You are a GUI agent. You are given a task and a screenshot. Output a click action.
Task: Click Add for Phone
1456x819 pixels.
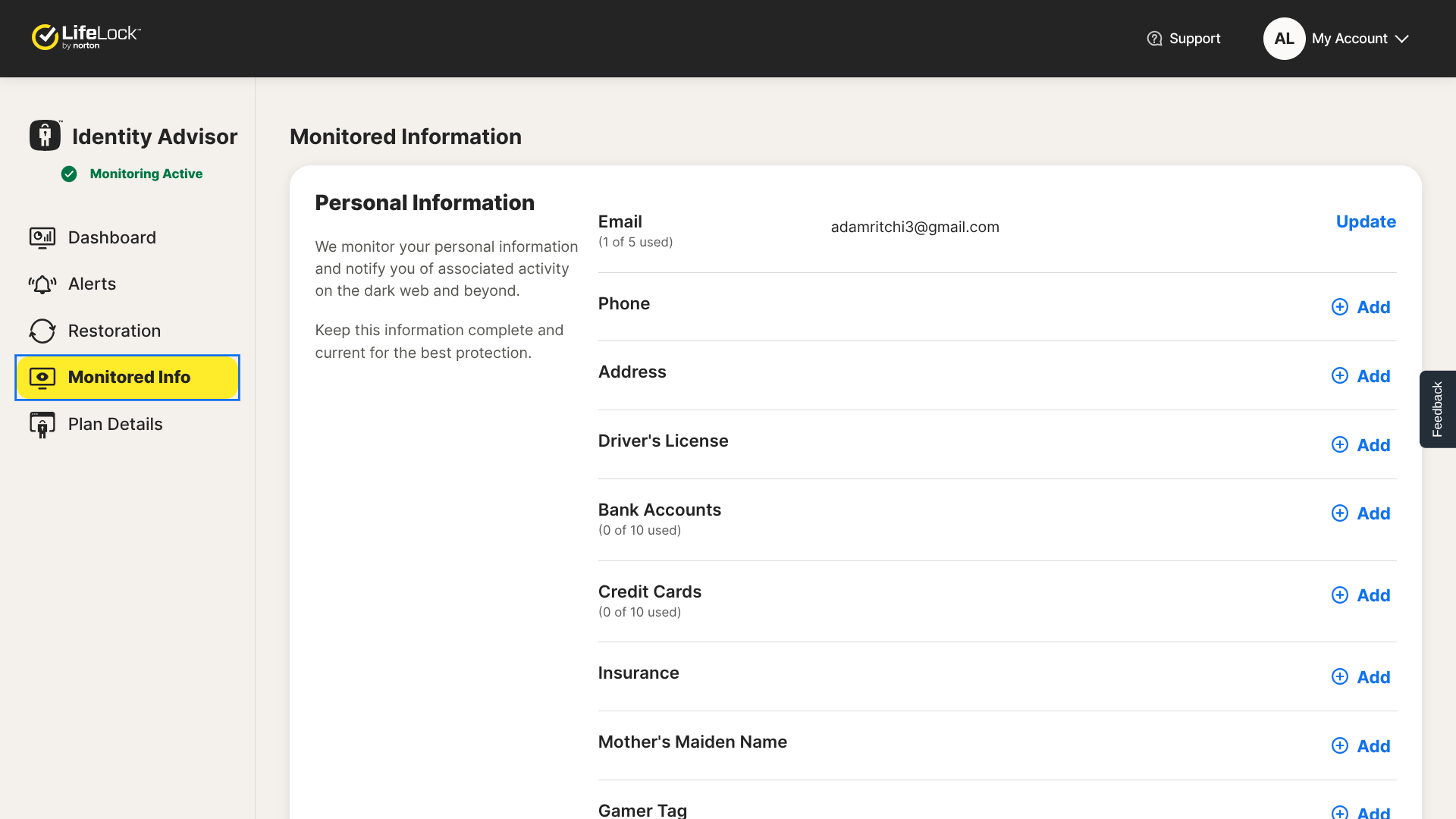pyautogui.click(x=1373, y=308)
